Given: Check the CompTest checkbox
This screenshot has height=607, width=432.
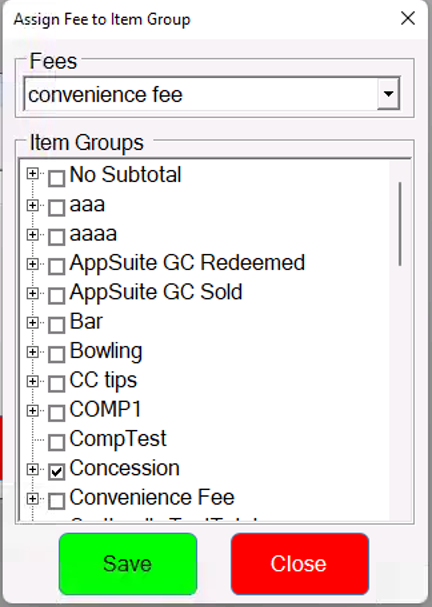Looking at the screenshot, I should (x=57, y=442).
